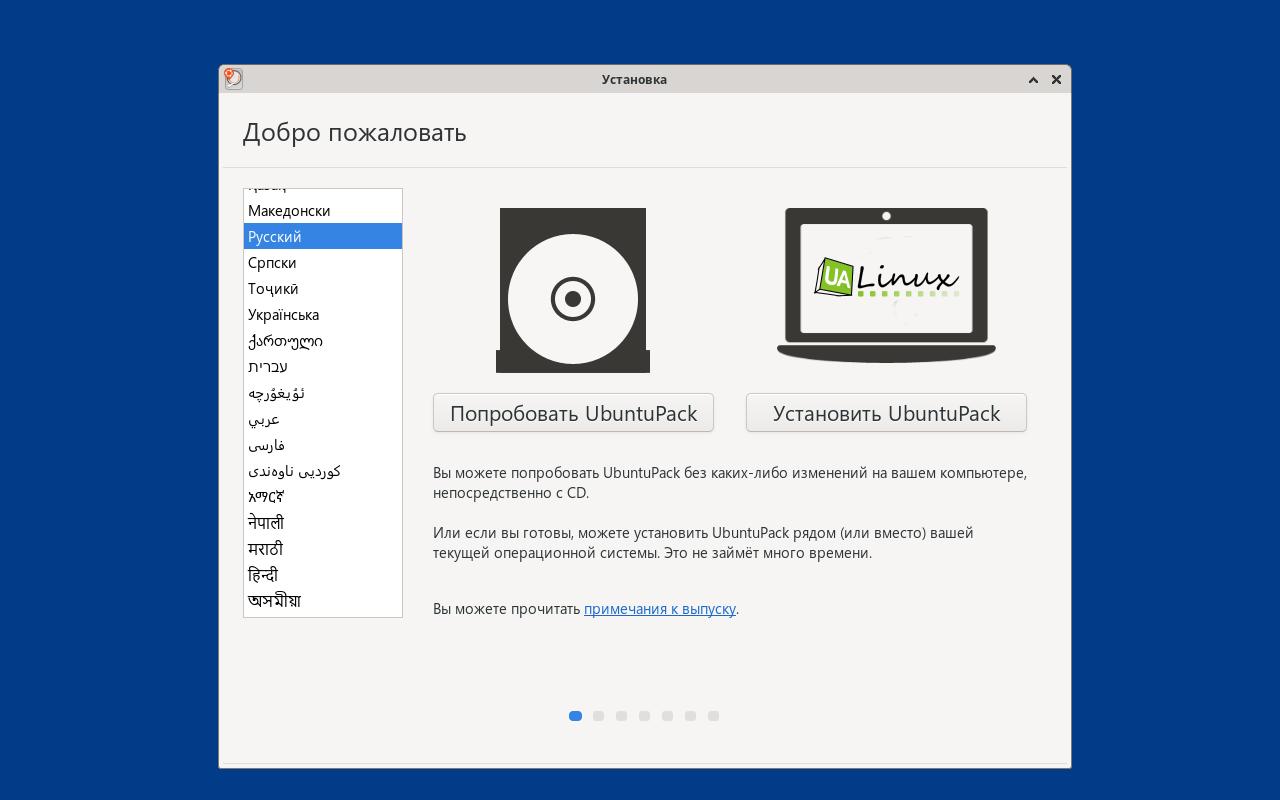Click the Попробовать UbuntuPack button

pyautogui.click(x=573, y=413)
